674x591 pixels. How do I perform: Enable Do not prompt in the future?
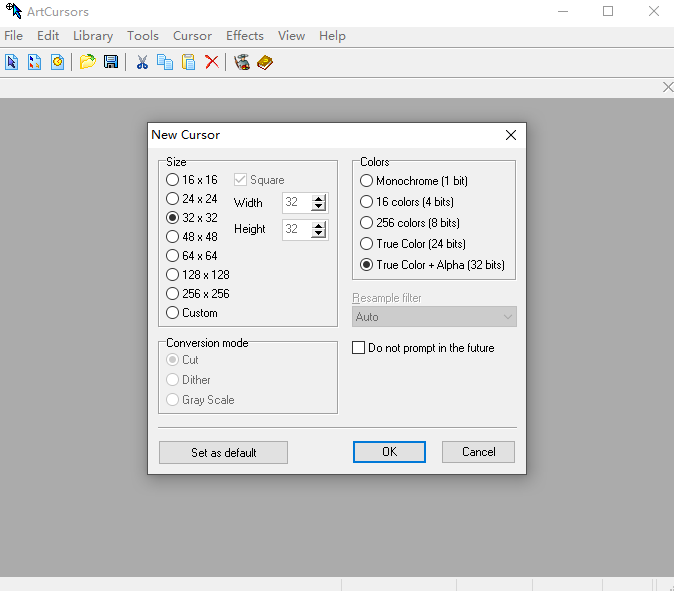pos(359,348)
